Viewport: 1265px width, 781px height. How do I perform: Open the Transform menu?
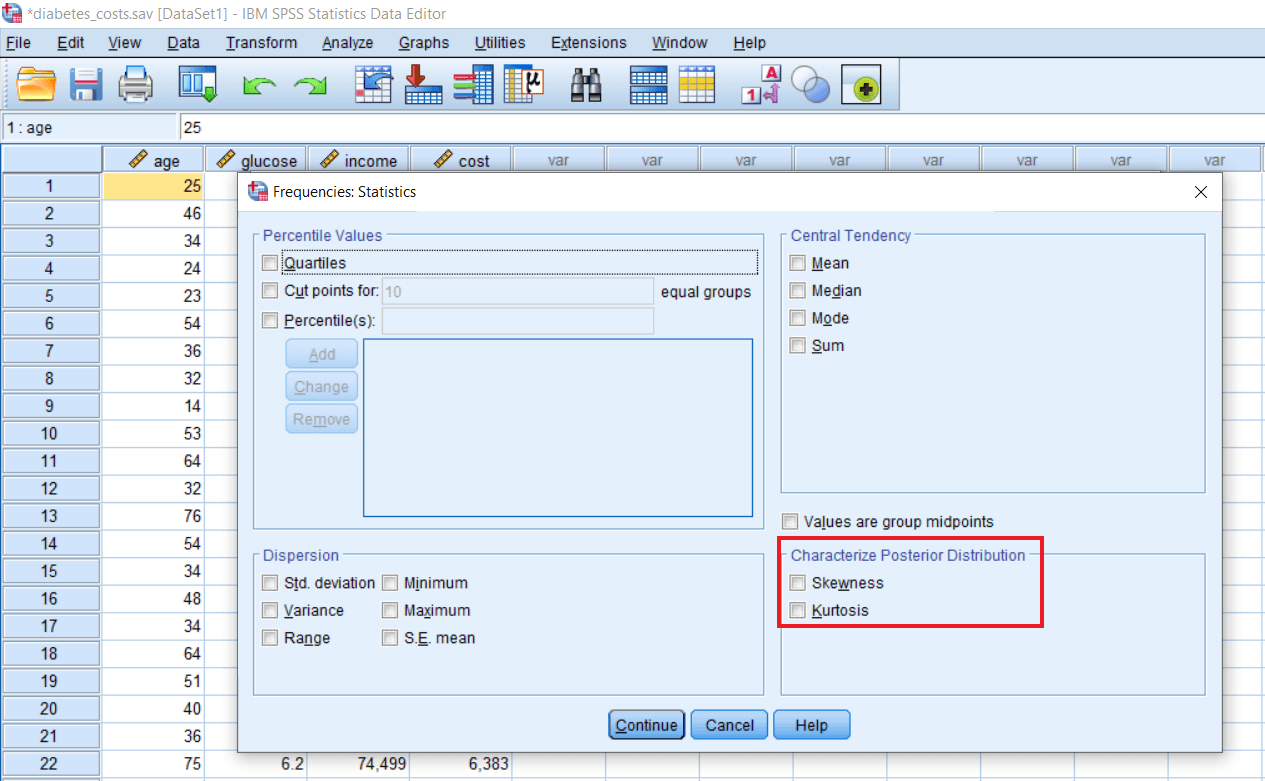click(x=261, y=43)
